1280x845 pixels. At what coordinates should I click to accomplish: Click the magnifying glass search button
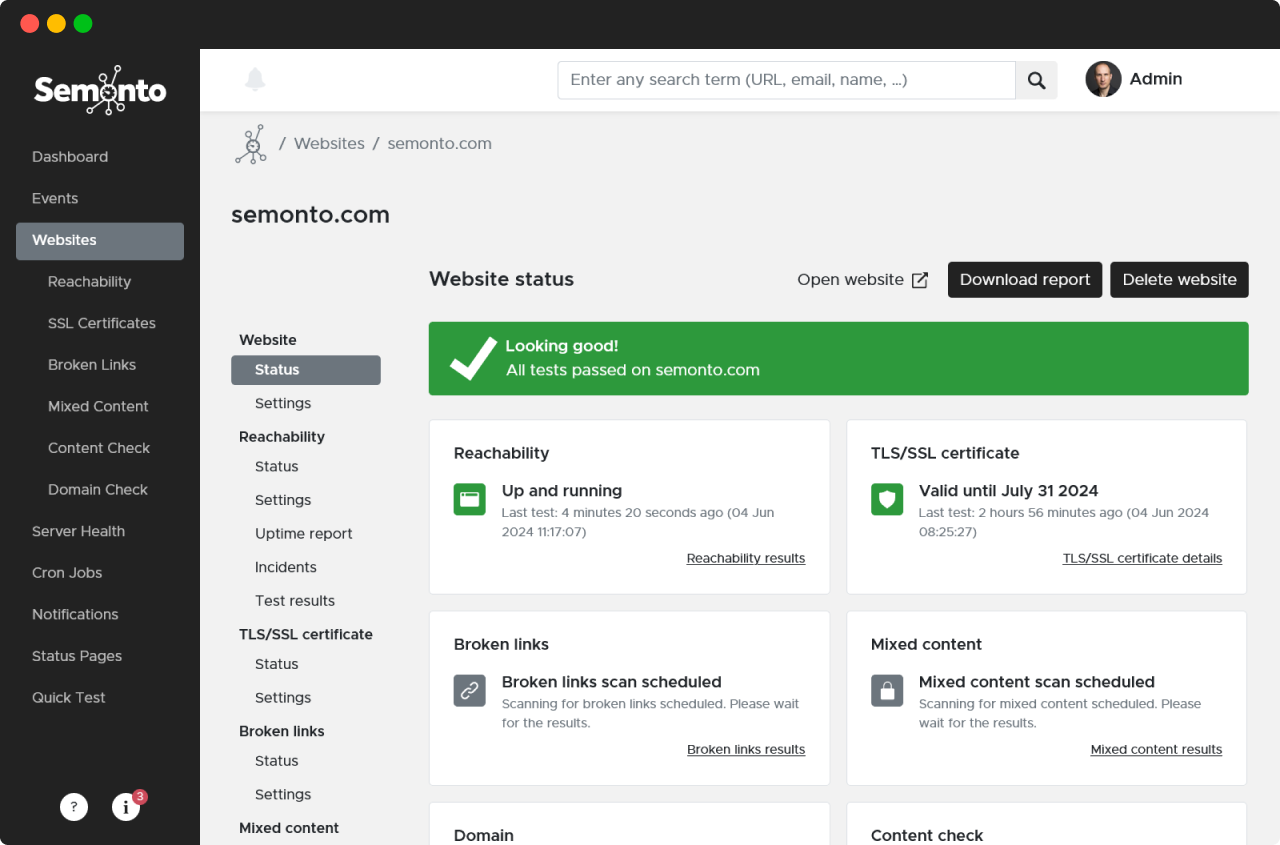pyautogui.click(x=1036, y=80)
